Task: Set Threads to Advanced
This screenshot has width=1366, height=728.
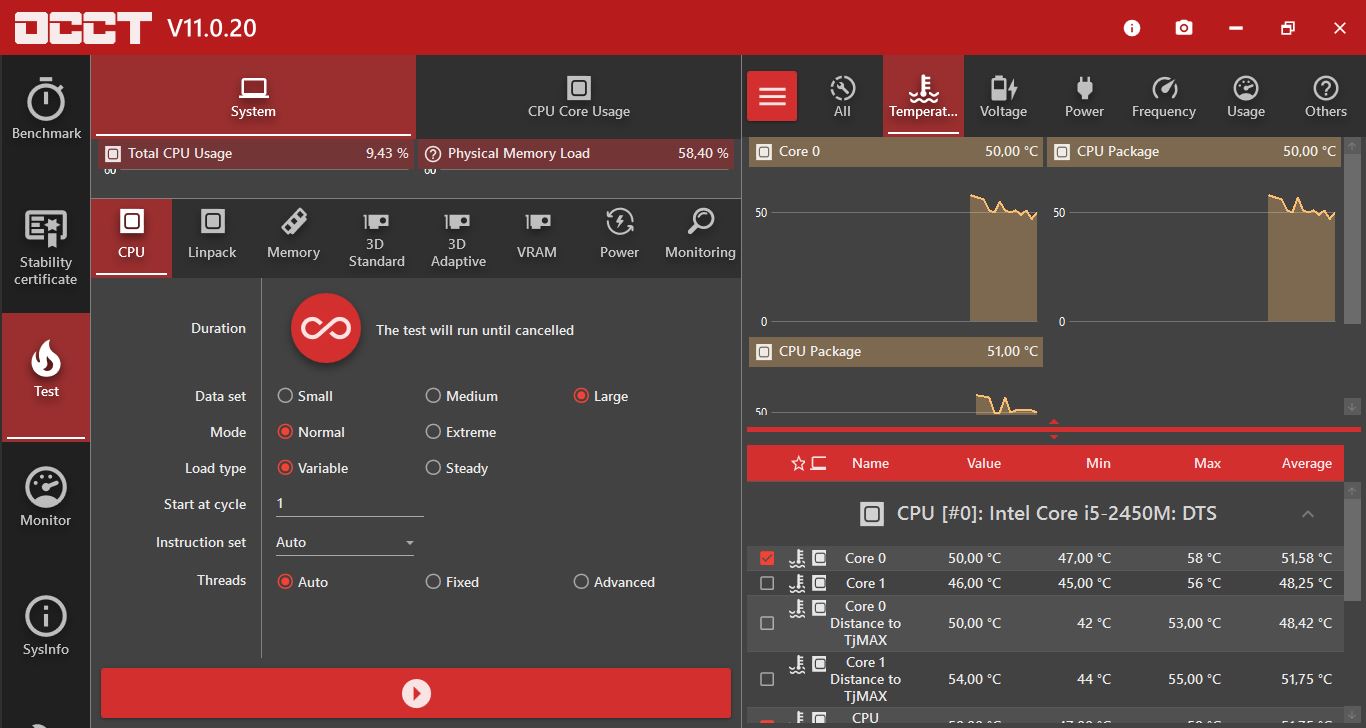Action: point(614,582)
